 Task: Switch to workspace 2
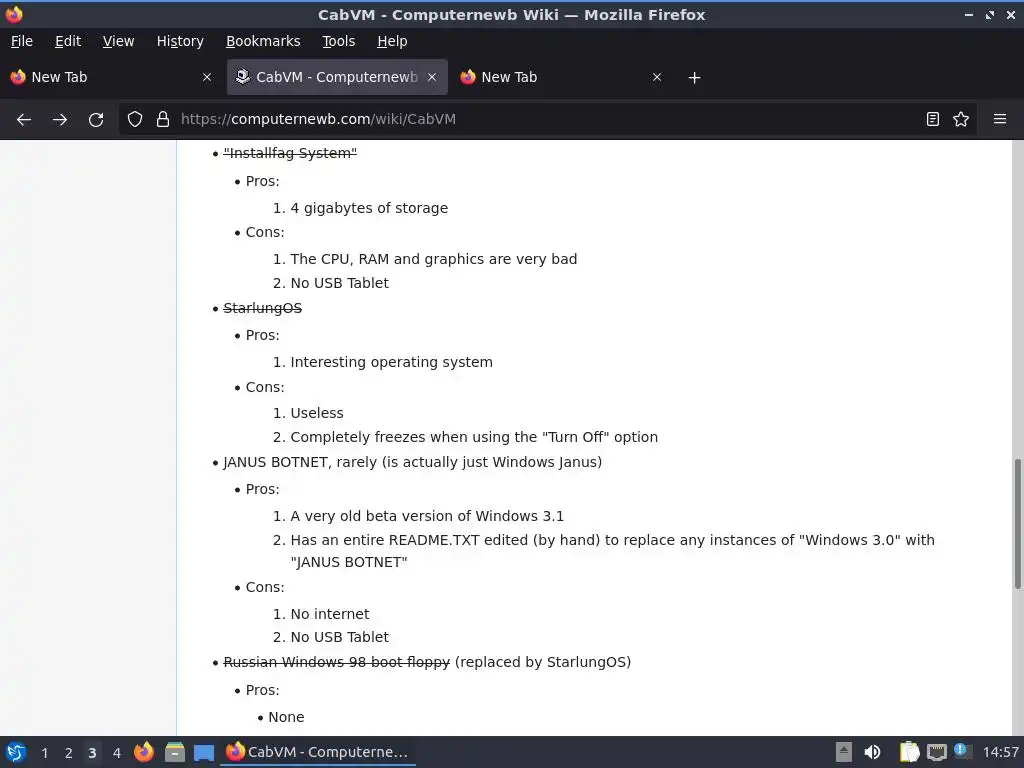click(69, 753)
